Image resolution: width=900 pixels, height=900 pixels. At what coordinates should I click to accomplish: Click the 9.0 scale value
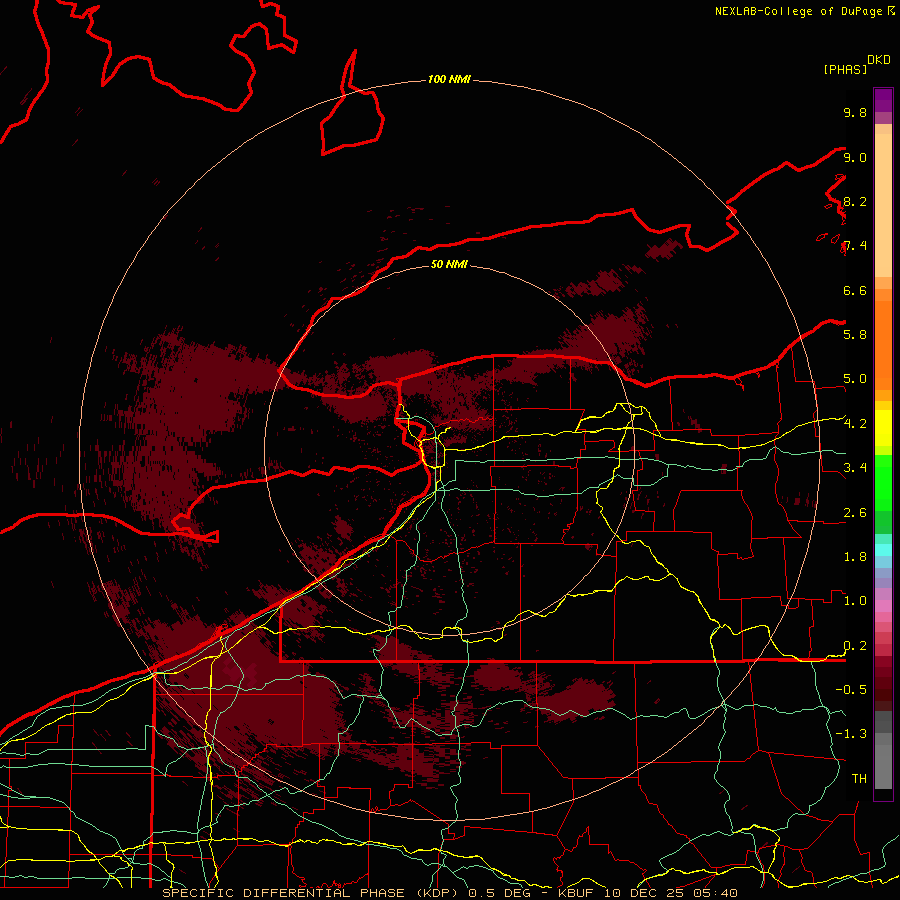855,157
